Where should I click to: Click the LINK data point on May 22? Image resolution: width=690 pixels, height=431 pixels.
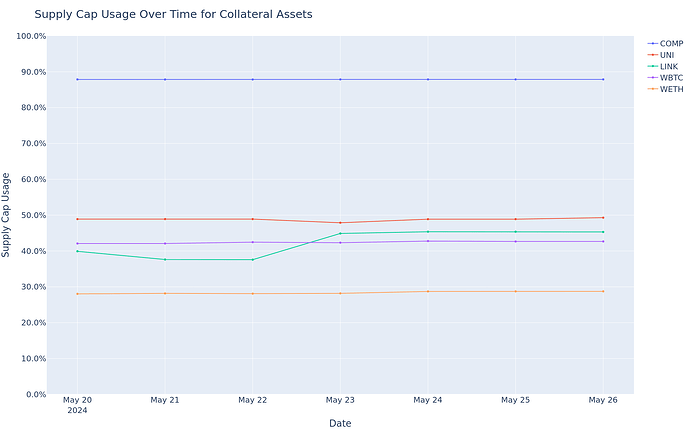pos(252,260)
